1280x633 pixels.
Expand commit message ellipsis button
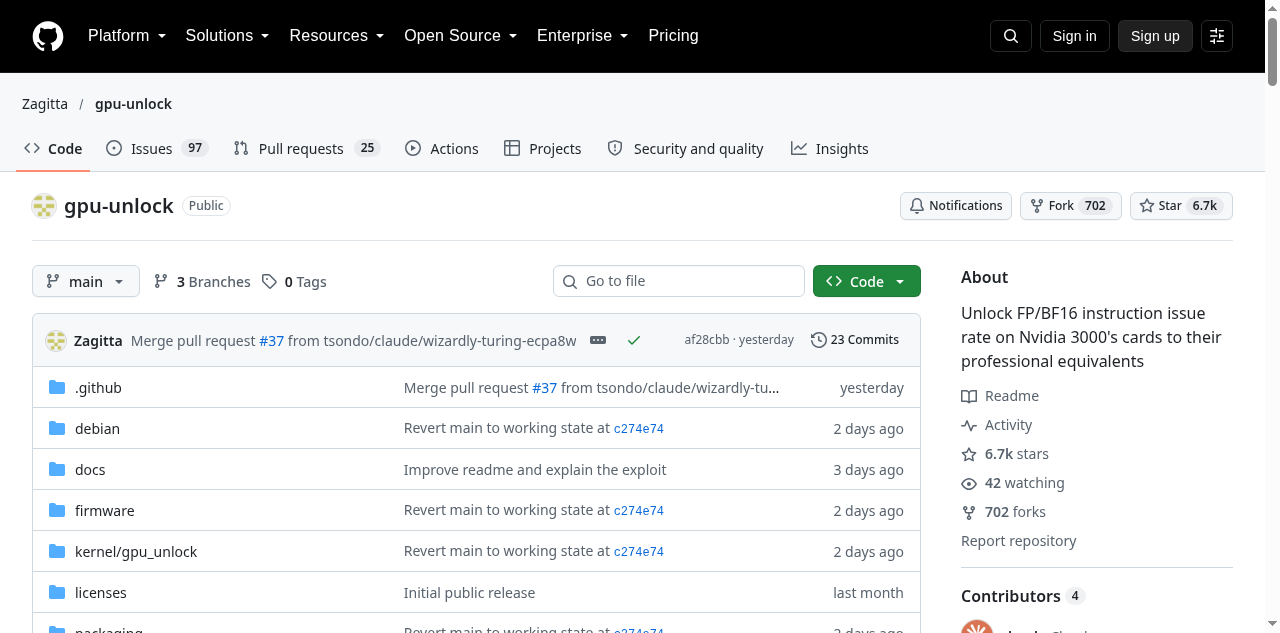click(x=598, y=340)
